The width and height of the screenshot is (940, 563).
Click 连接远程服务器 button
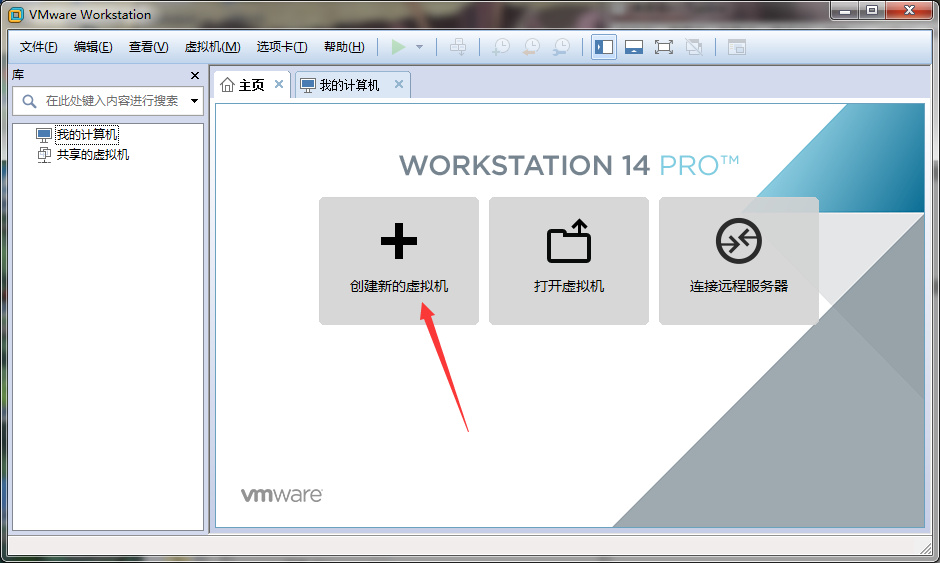click(739, 261)
